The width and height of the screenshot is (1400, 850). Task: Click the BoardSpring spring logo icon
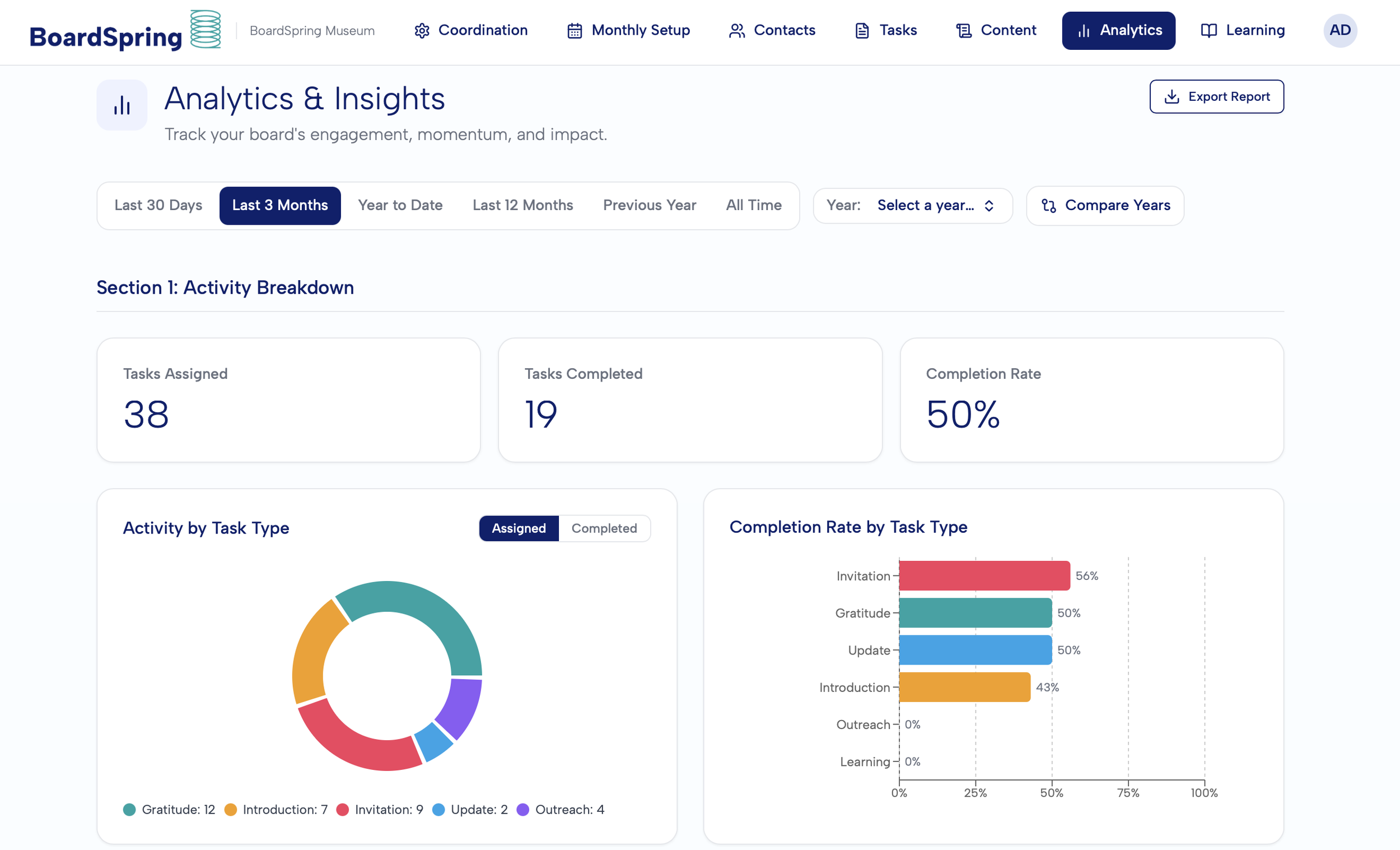coord(205,29)
